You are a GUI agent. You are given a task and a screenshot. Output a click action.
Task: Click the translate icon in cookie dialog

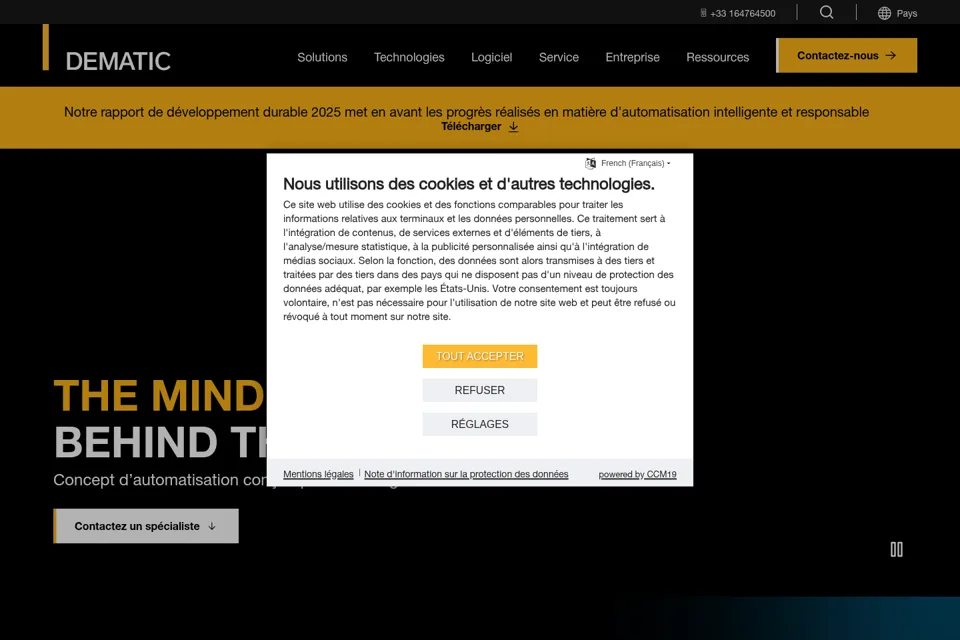point(590,163)
